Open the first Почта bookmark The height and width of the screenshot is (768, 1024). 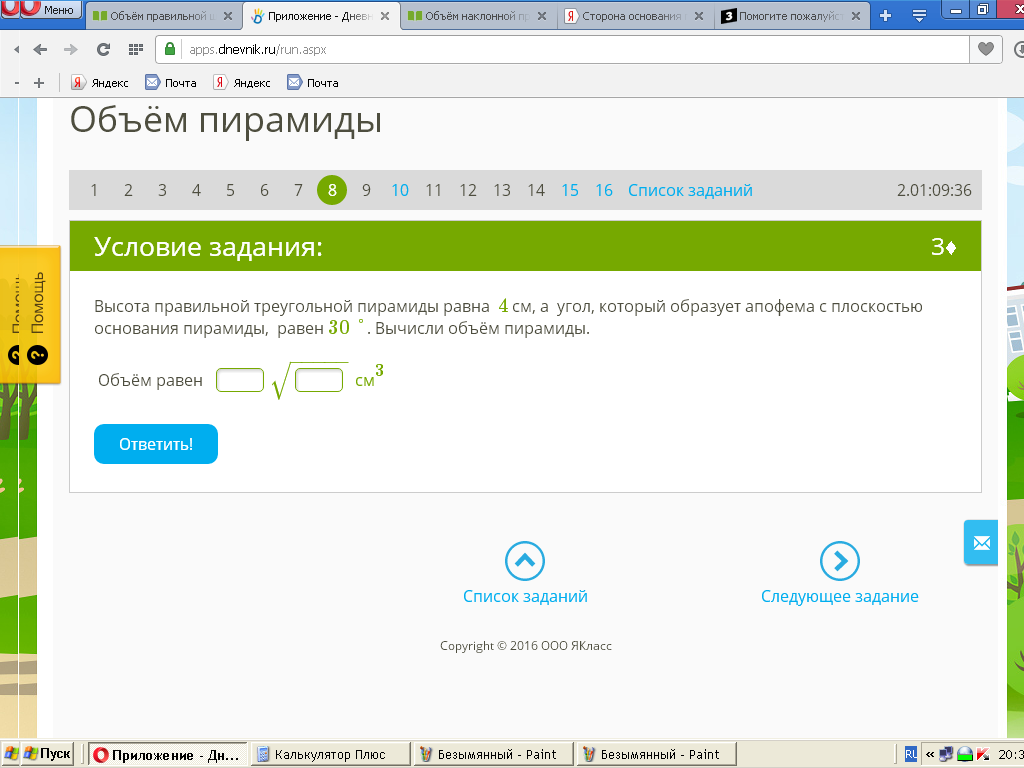[171, 83]
